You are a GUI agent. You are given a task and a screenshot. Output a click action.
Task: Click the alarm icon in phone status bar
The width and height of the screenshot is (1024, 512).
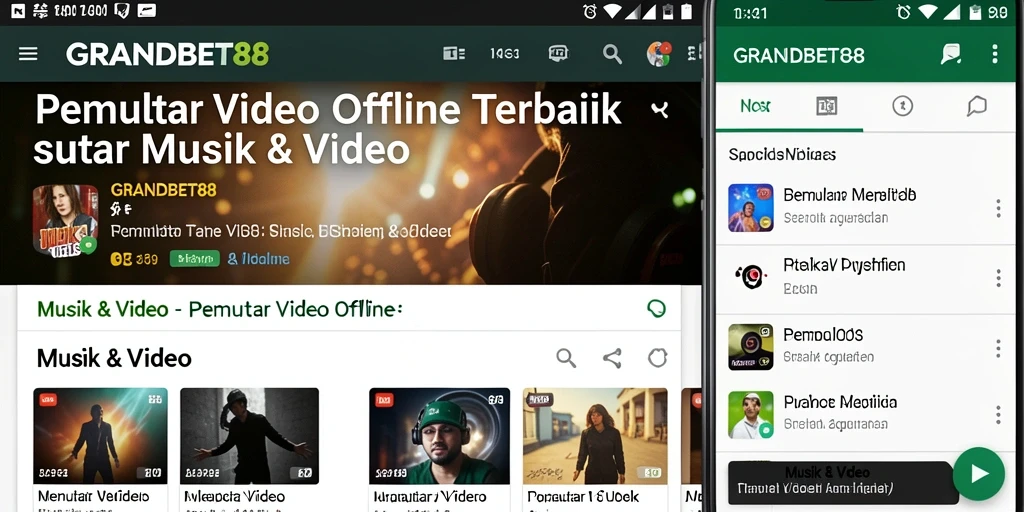904,12
